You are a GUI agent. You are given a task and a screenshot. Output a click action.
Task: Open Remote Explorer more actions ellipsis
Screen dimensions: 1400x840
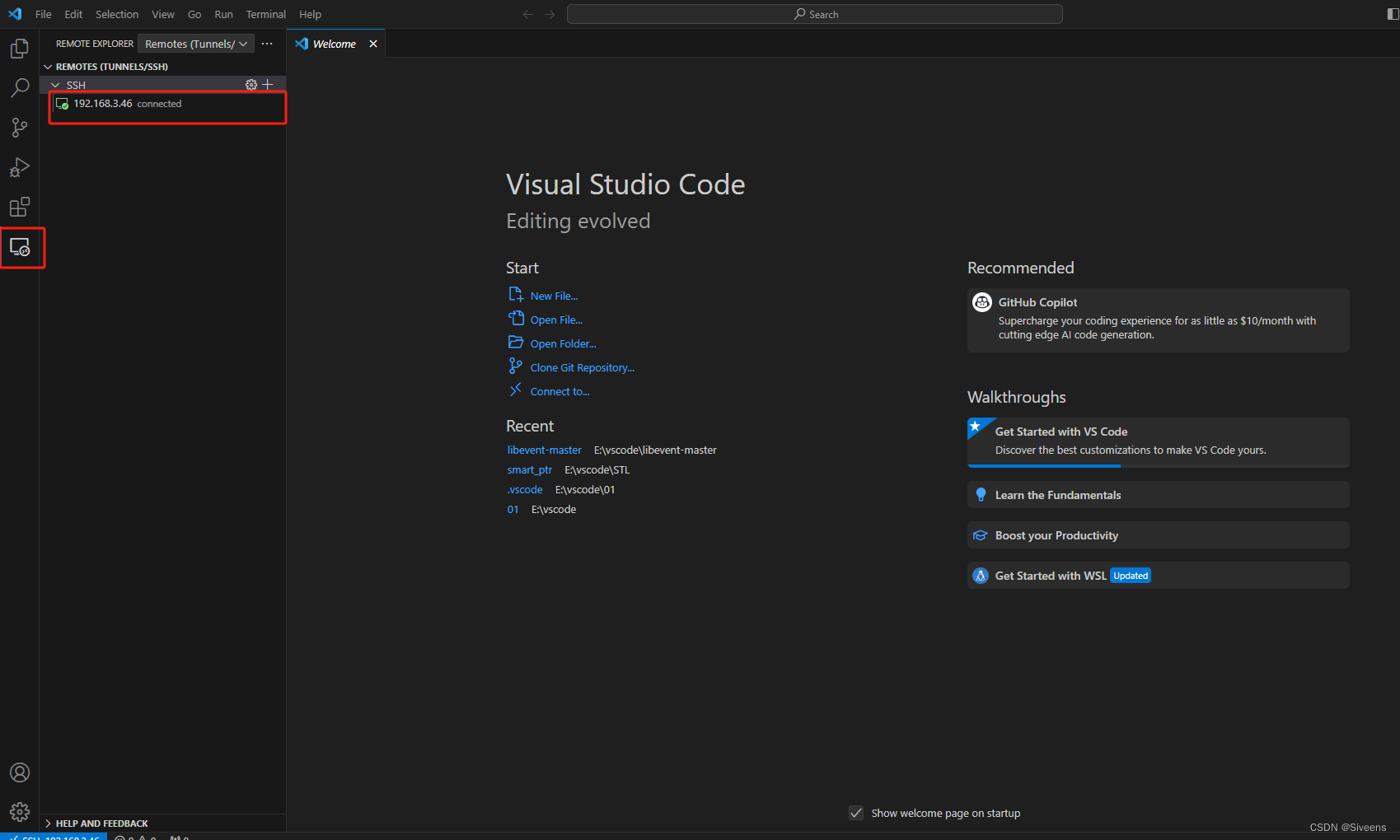coord(267,44)
